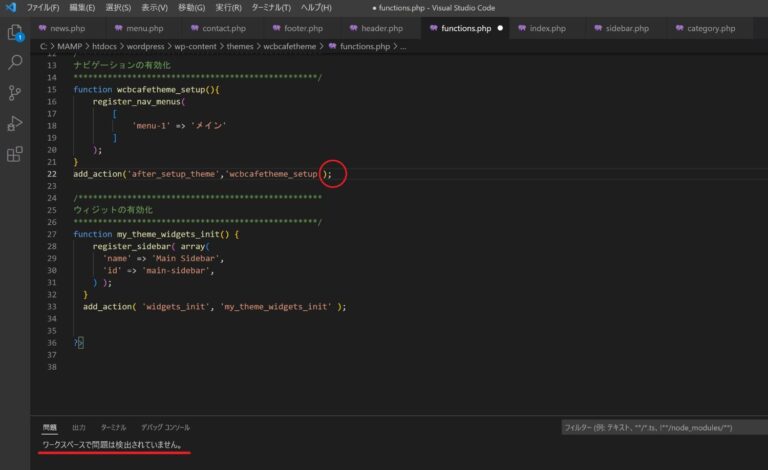The image size is (768, 470).
Task: Click line number 22 in gutter
Action: [x=51, y=174]
